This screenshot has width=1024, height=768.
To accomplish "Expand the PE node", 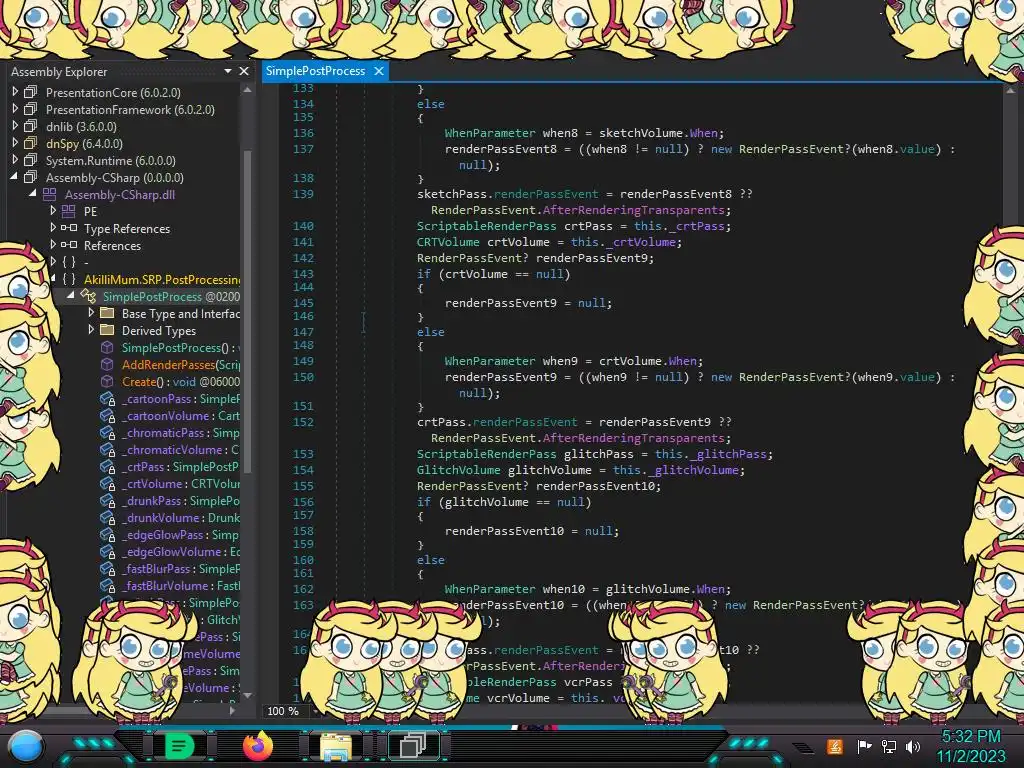I will click(x=53, y=211).
